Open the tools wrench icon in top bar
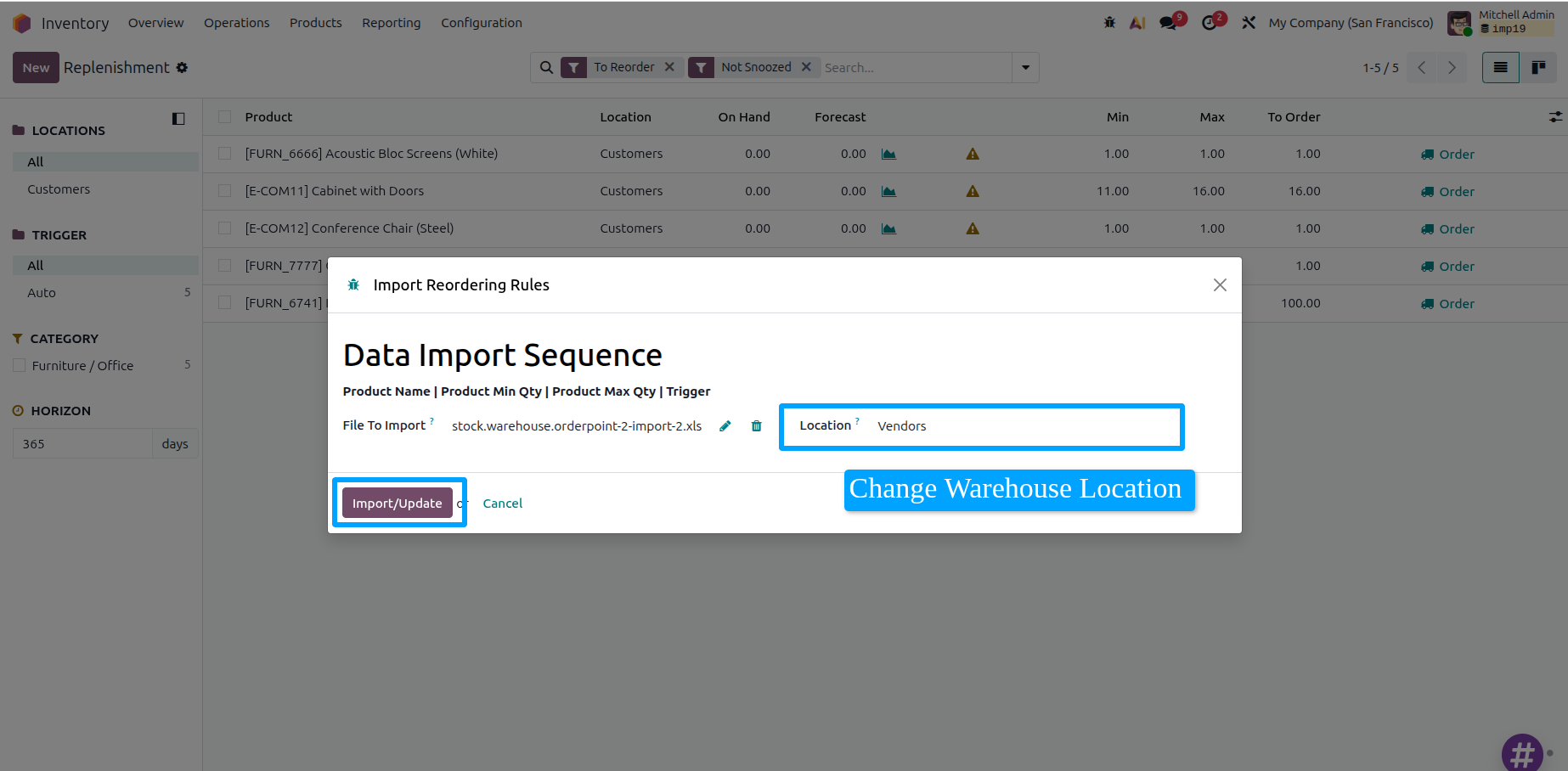 tap(1248, 23)
